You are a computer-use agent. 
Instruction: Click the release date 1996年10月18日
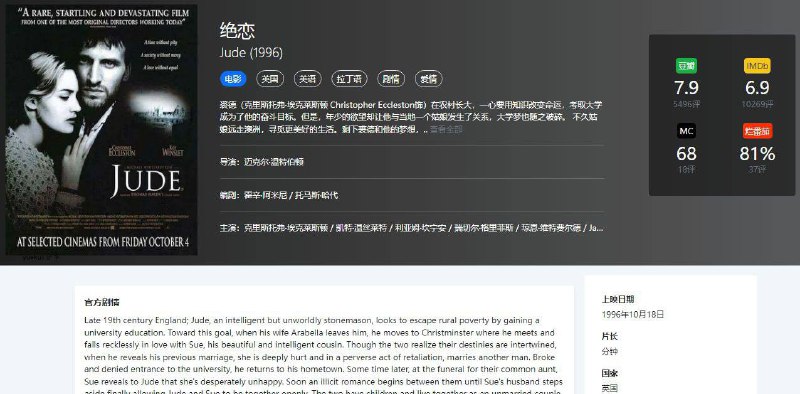pyautogui.click(x=633, y=314)
